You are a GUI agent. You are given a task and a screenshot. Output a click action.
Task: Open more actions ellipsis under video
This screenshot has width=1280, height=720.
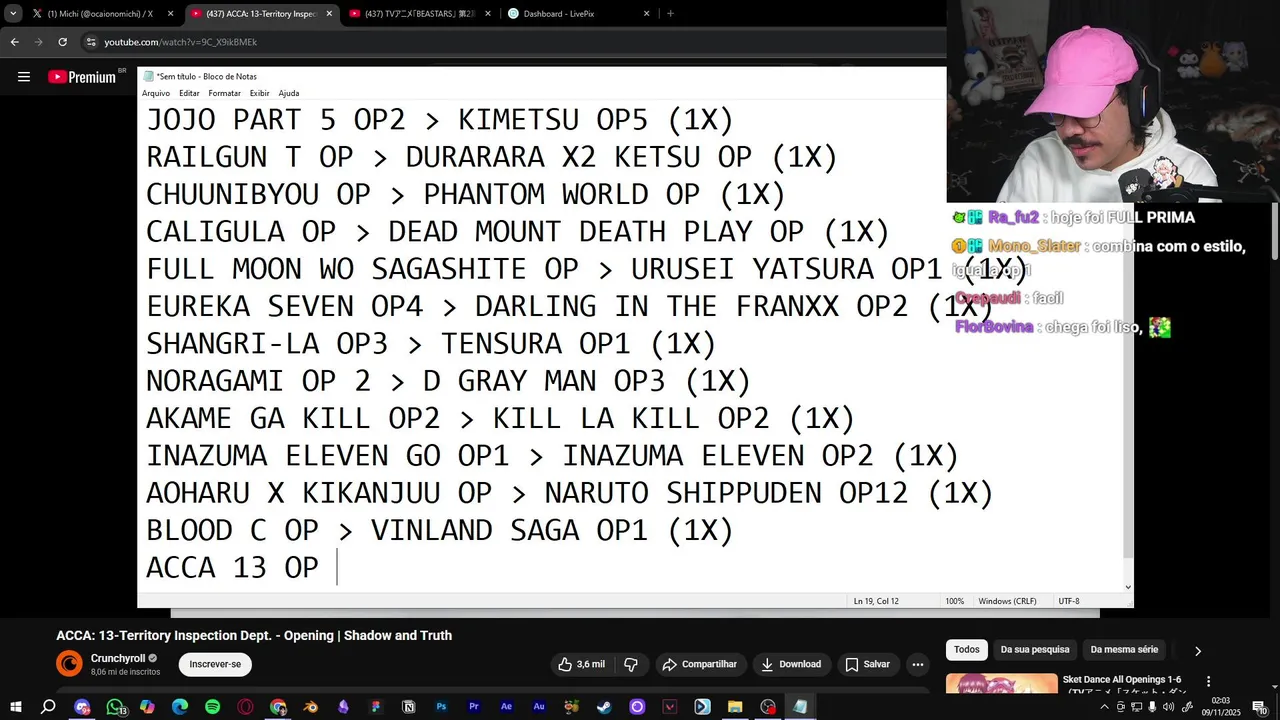pos(917,664)
